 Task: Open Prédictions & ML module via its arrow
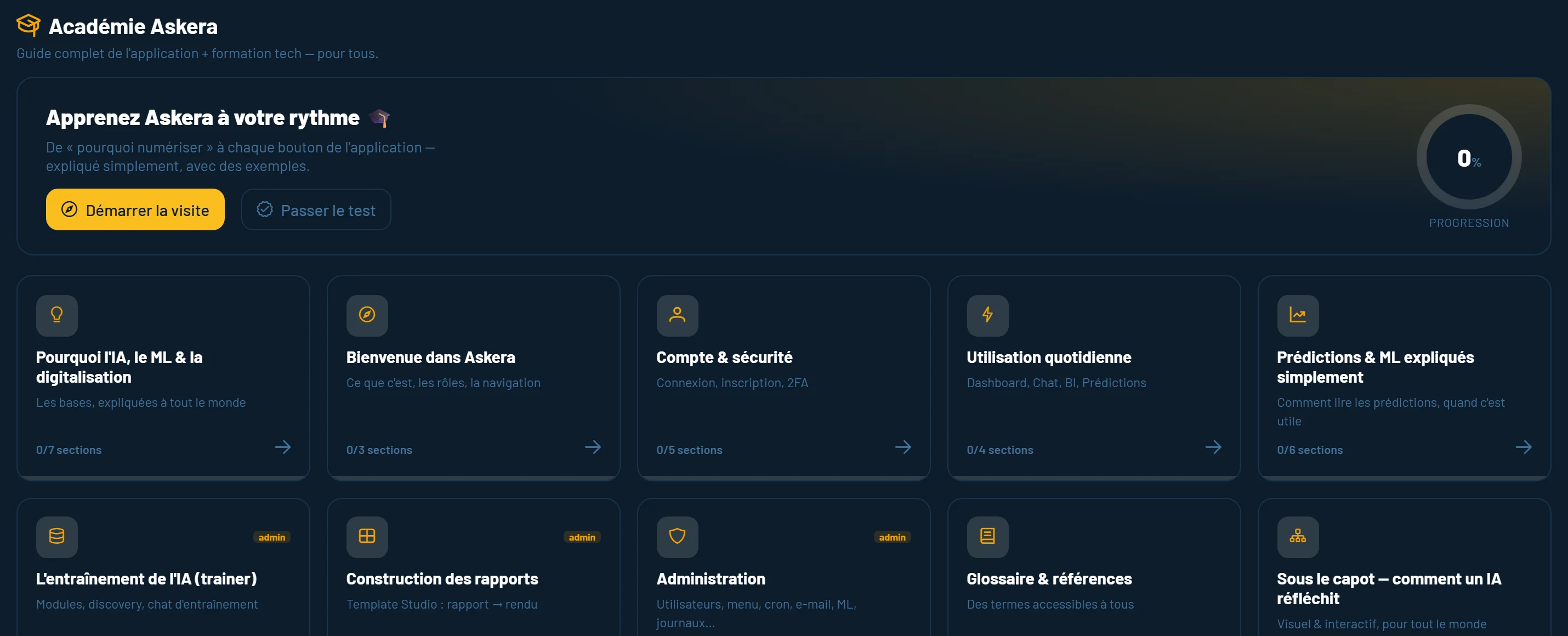[1524, 447]
